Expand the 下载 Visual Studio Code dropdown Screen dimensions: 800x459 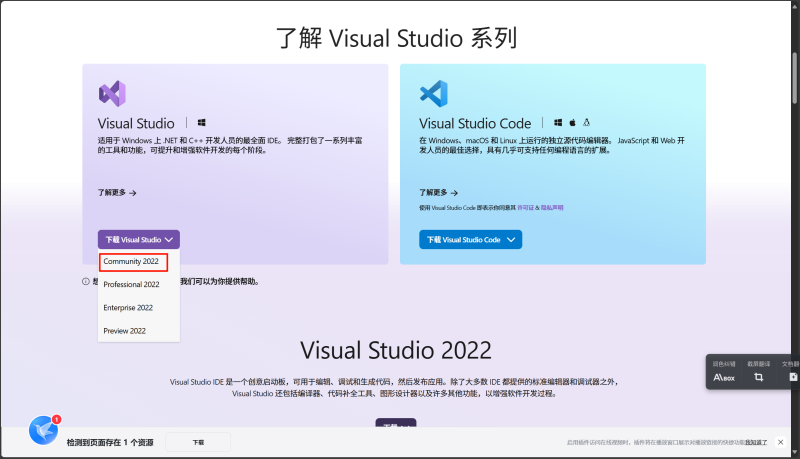pos(470,240)
